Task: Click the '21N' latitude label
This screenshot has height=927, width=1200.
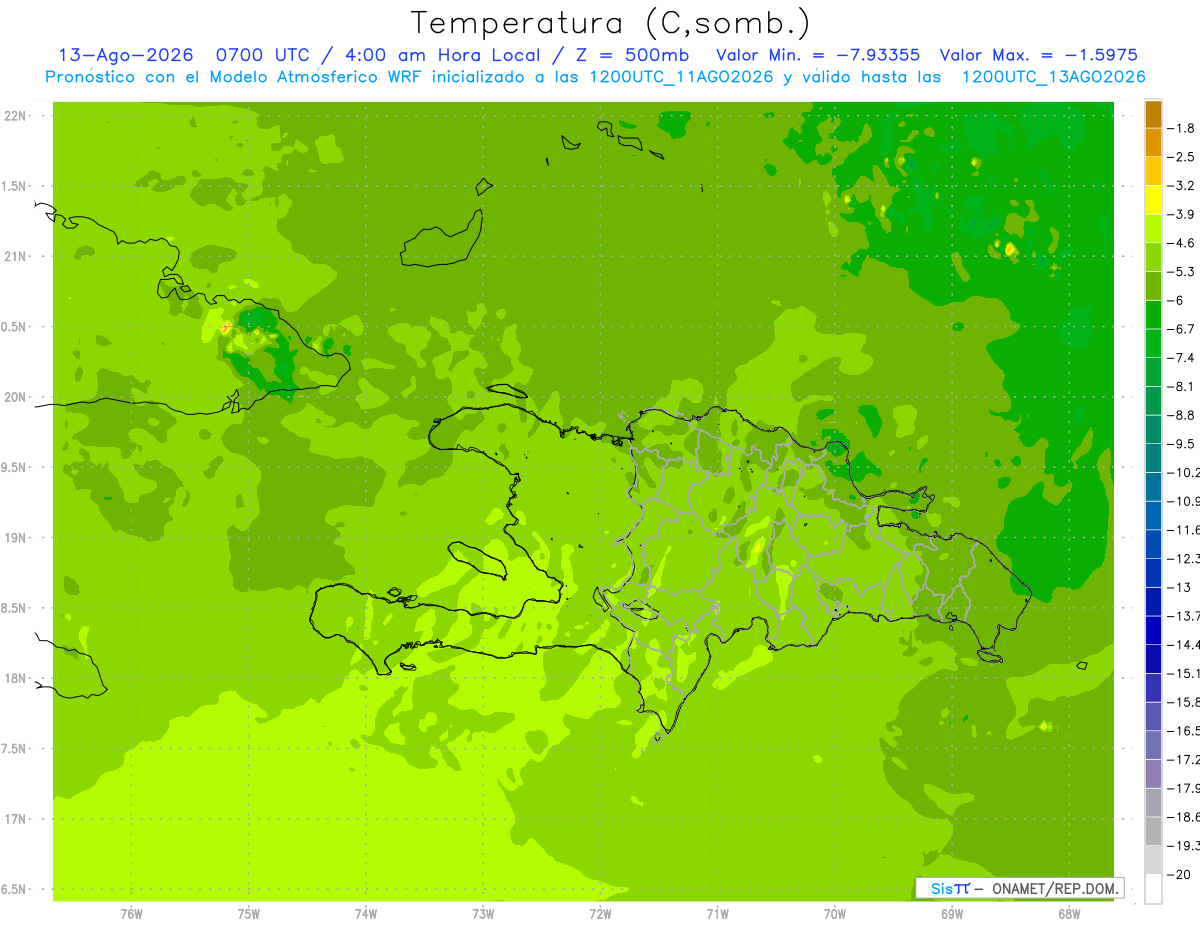Action: pyautogui.click(x=15, y=256)
